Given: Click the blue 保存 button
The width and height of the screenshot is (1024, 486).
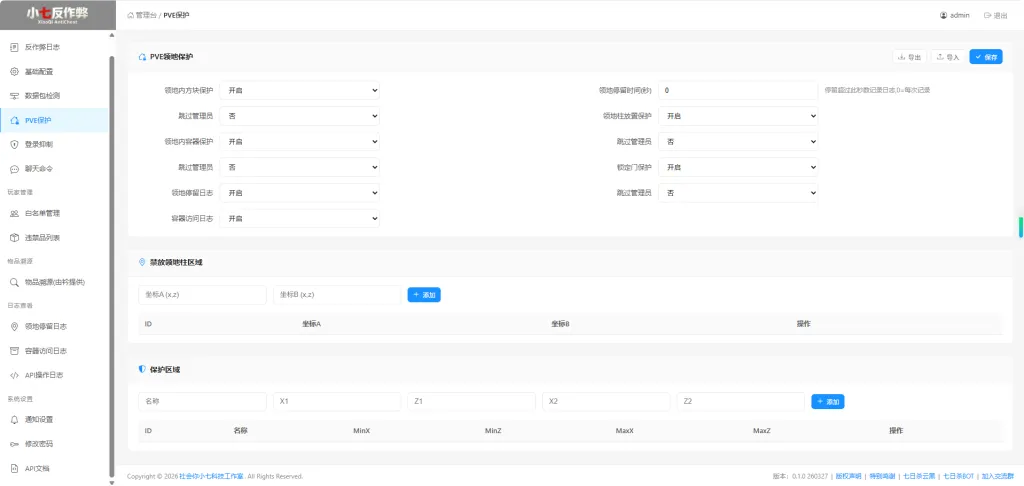Looking at the screenshot, I should click(x=986, y=57).
